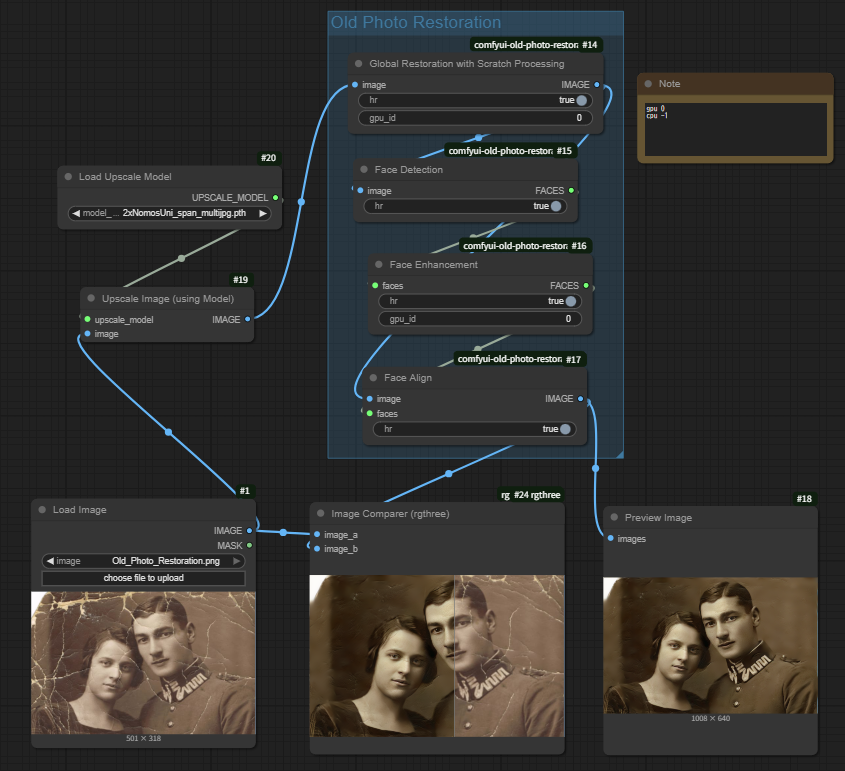845x771 pixels.
Task: Click the gpu_id field in Face Enhancement
Action: pos(480,319)
